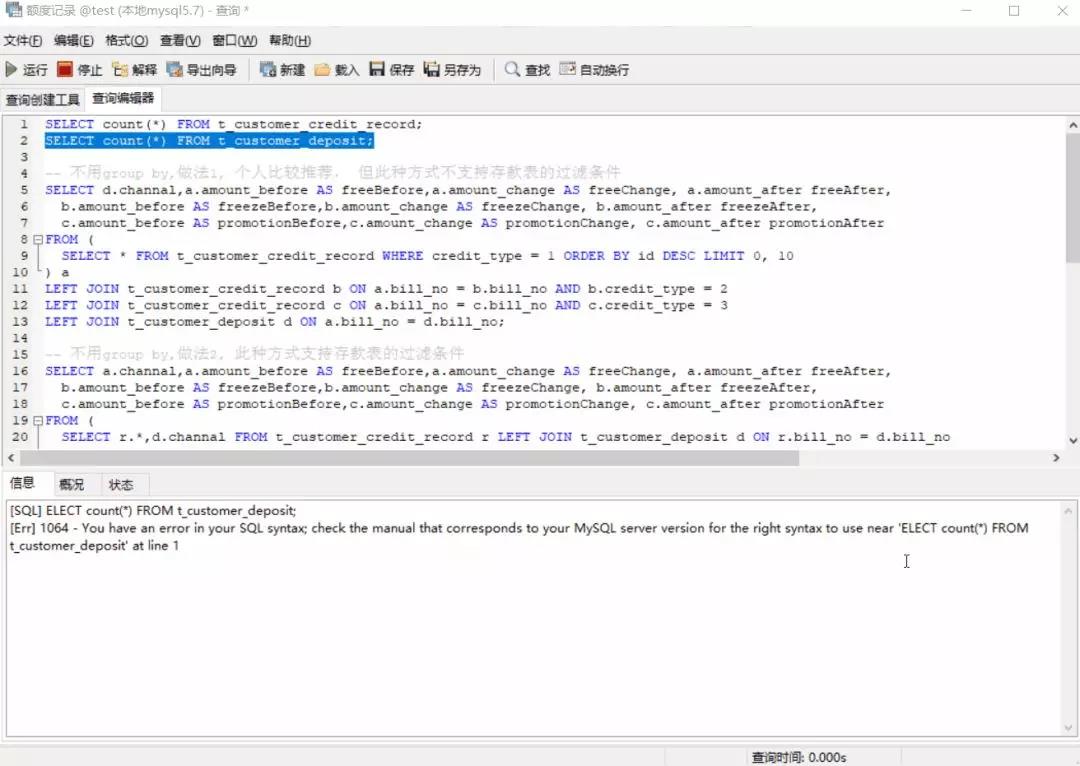Click line 20 SELECT r.*,d.channal text

pyautogui.click(x=506, y=437)
